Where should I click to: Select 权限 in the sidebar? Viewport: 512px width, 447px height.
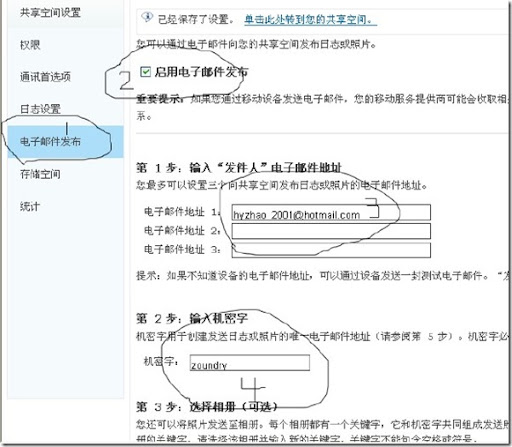pyautogui.click(x=30, y=45)
